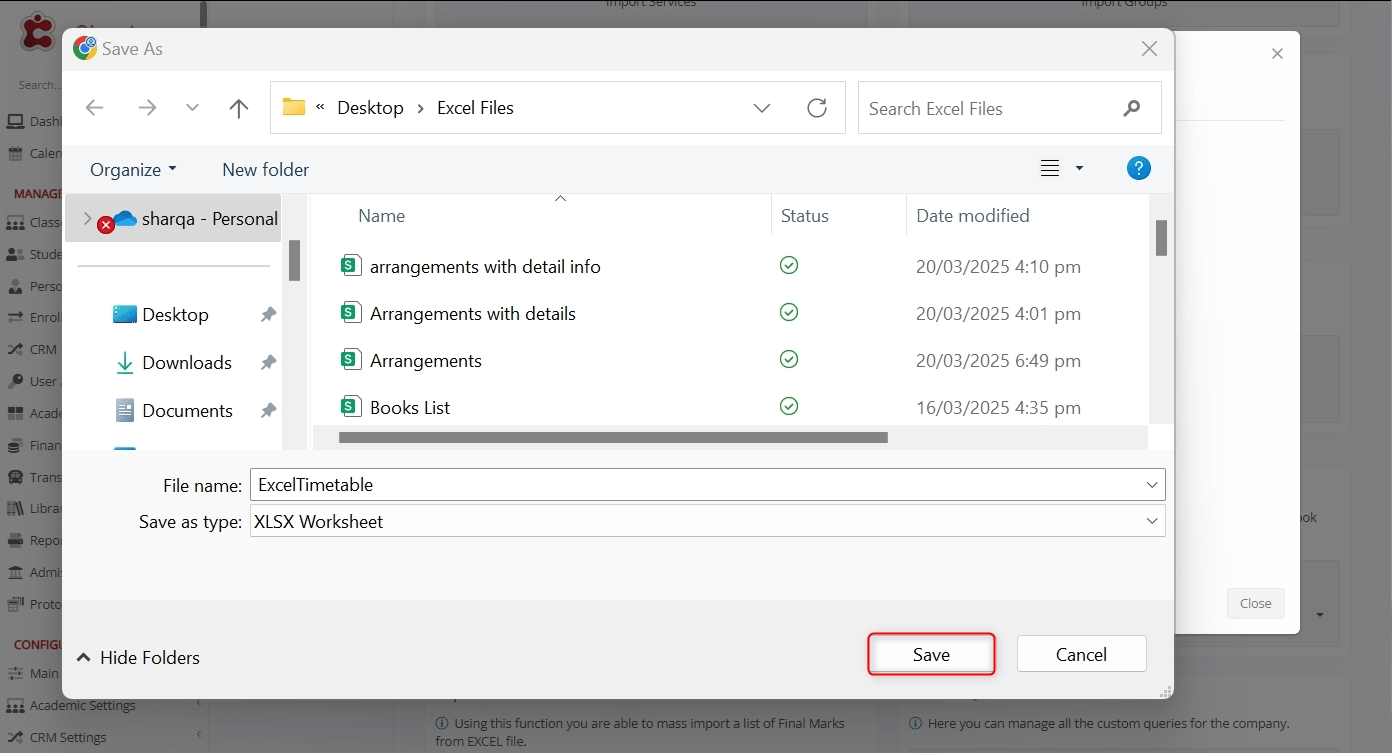Click the File name input field
Viewport: 1392px width, 753px height.
(695, 485)
